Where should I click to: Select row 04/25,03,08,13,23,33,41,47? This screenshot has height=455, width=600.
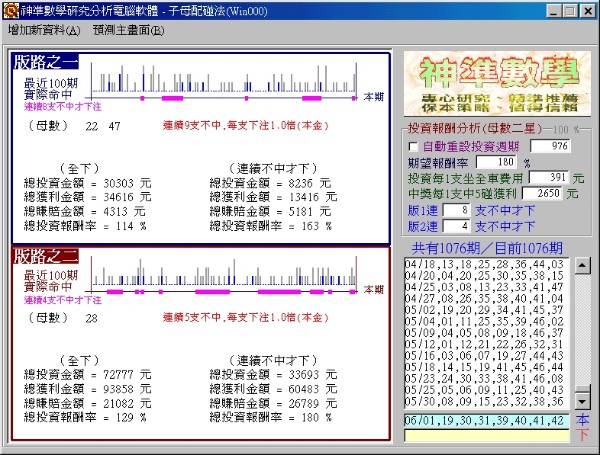click(x=484, y=287)
